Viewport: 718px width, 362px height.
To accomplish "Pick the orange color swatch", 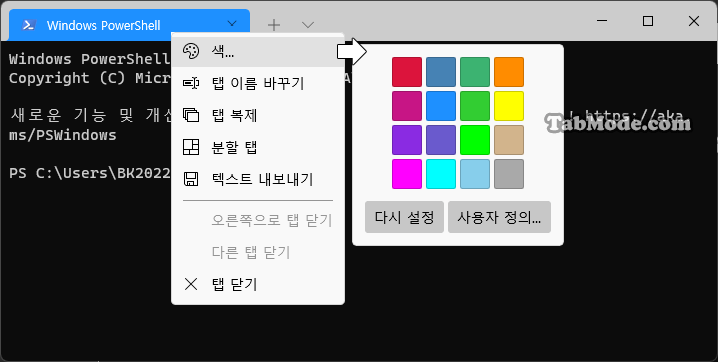I will click(509, 72).
